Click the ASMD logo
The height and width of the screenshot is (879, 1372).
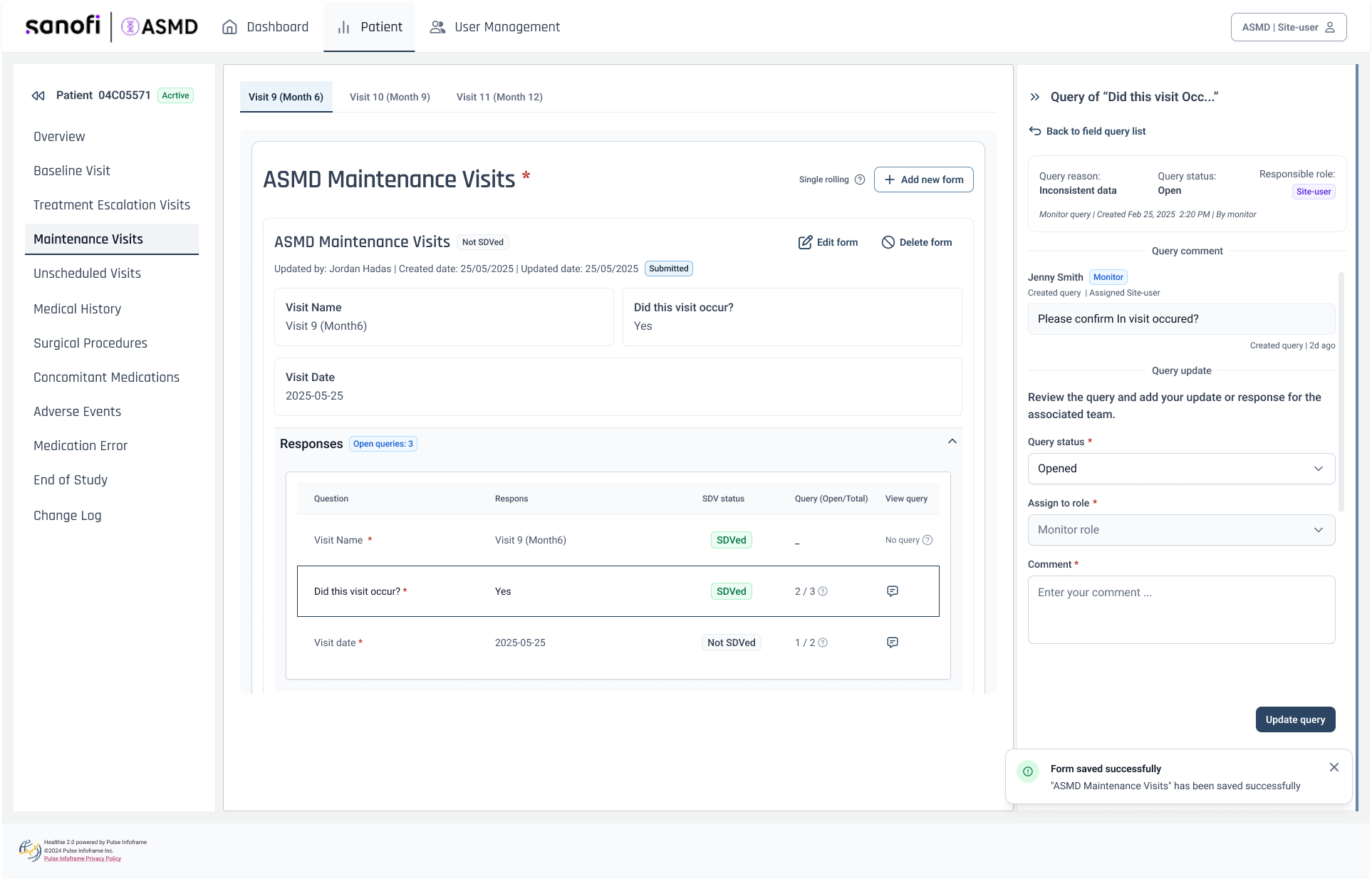point(160,27)
